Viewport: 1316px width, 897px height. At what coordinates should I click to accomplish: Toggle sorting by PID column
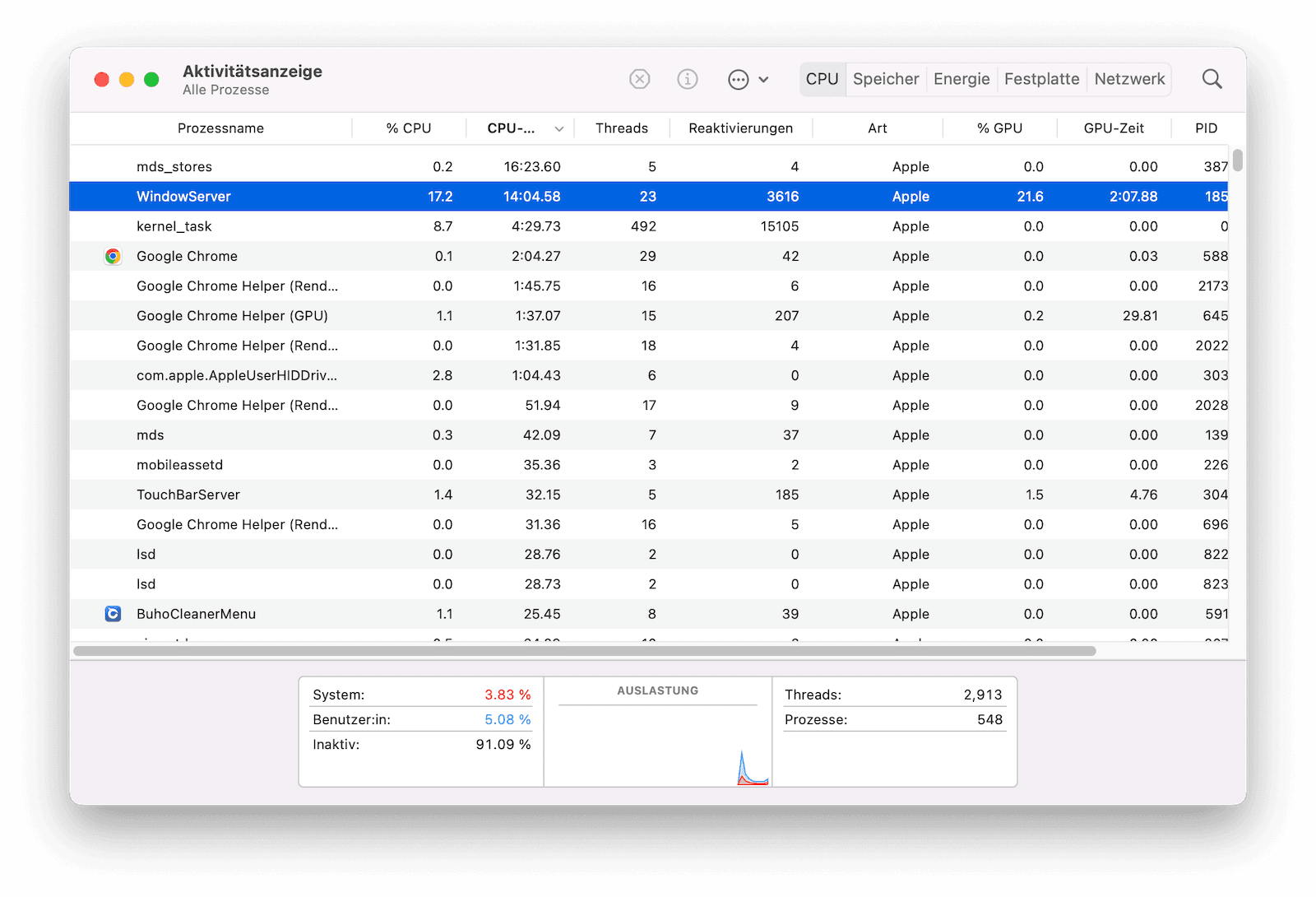pyautogui.click(x=1204, y=128)
